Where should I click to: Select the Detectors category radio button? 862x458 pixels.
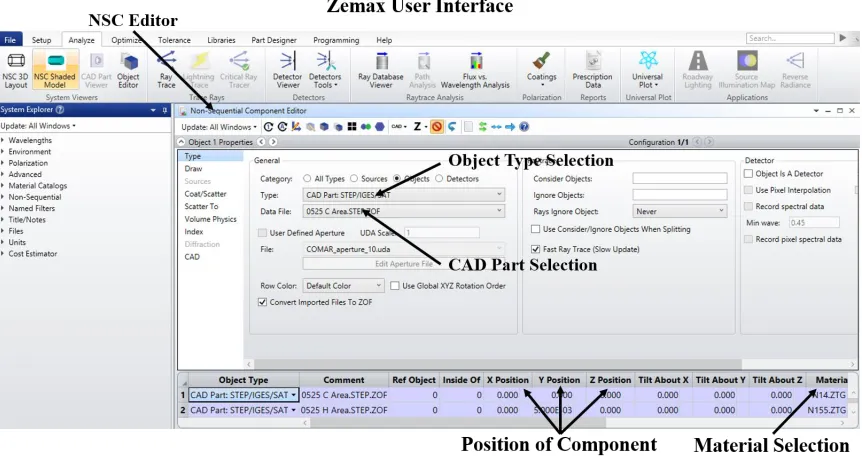click(439, 179)
